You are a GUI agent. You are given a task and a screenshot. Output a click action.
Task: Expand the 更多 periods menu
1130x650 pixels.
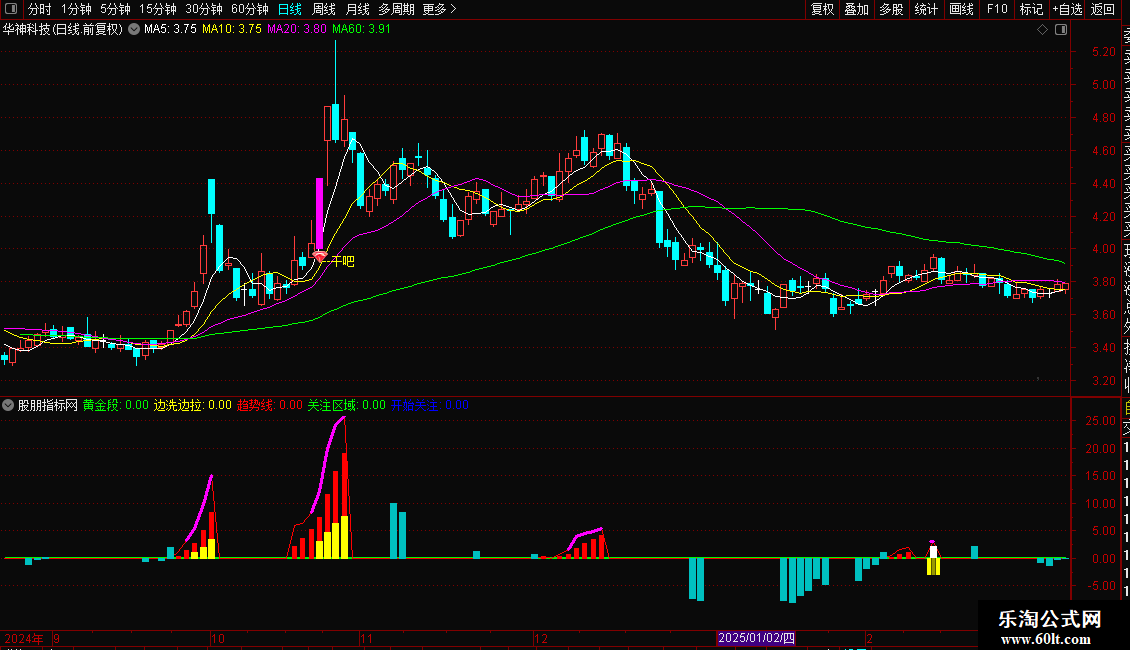pos(440,9)
